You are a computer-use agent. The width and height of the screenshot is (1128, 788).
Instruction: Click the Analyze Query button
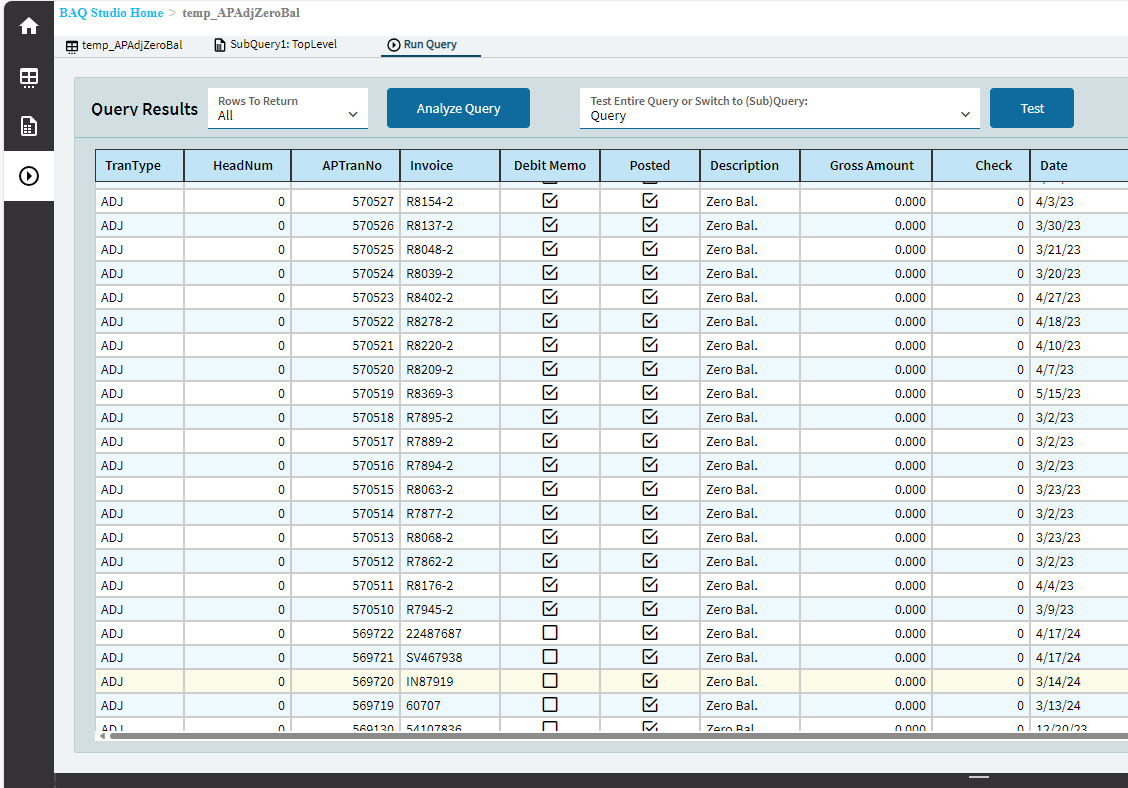click(458, 108)
